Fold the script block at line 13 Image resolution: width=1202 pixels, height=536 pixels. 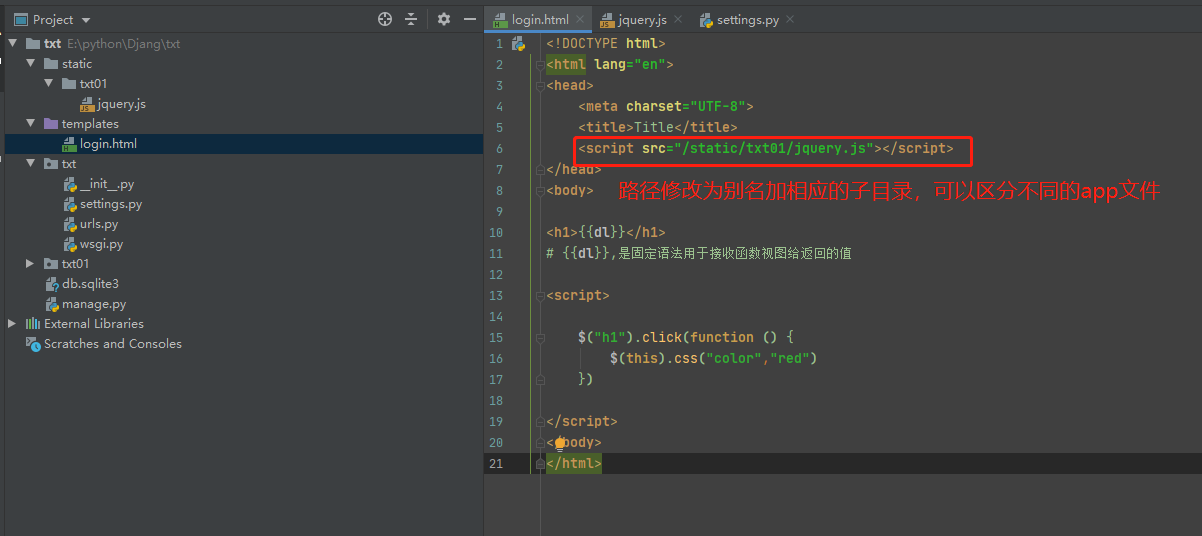pyautogui.click(x=540, y=296)
